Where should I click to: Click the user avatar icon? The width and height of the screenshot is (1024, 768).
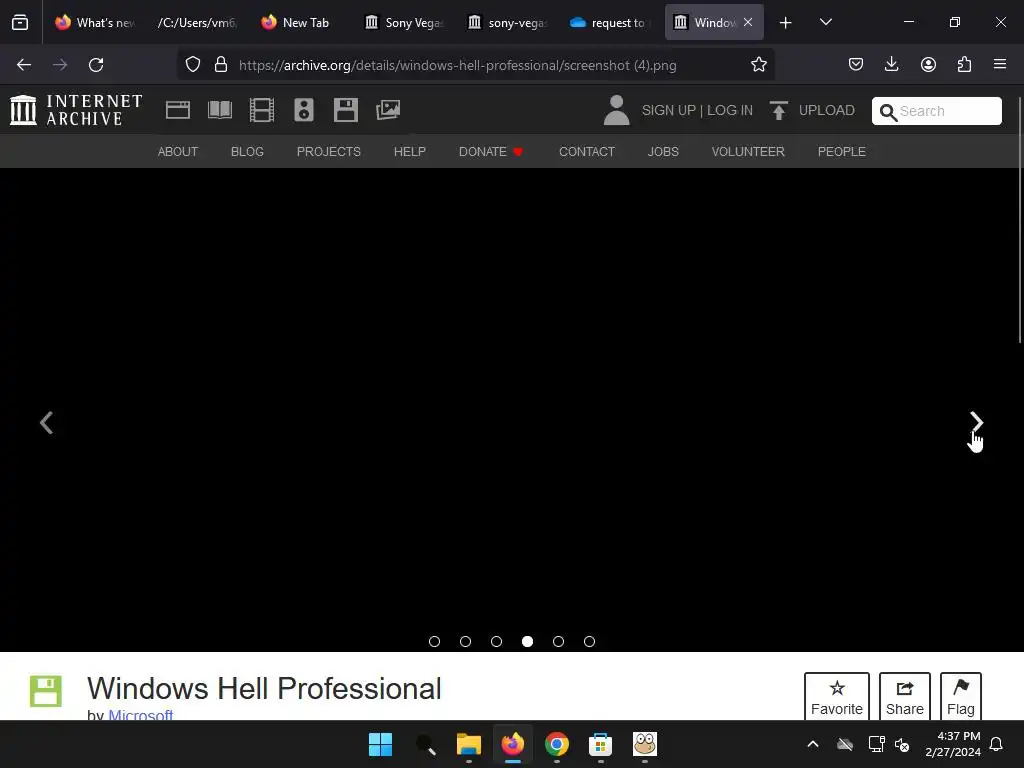[x=616, y=110]
